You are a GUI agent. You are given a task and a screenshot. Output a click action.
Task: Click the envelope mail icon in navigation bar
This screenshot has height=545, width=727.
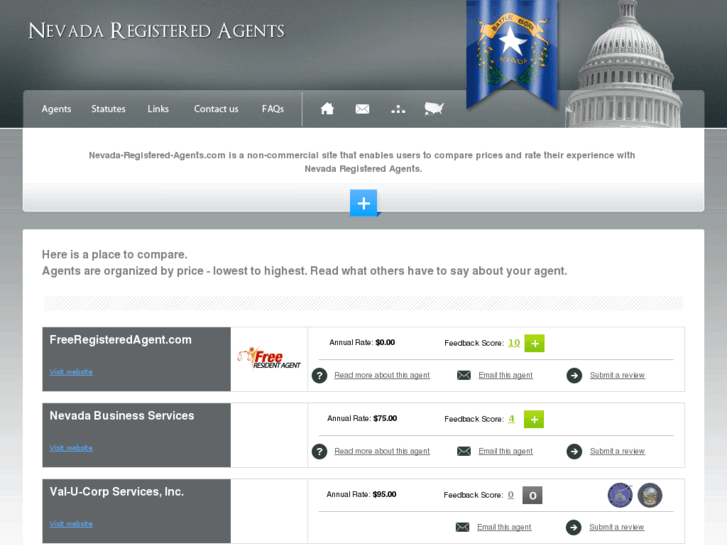point(362,109)
